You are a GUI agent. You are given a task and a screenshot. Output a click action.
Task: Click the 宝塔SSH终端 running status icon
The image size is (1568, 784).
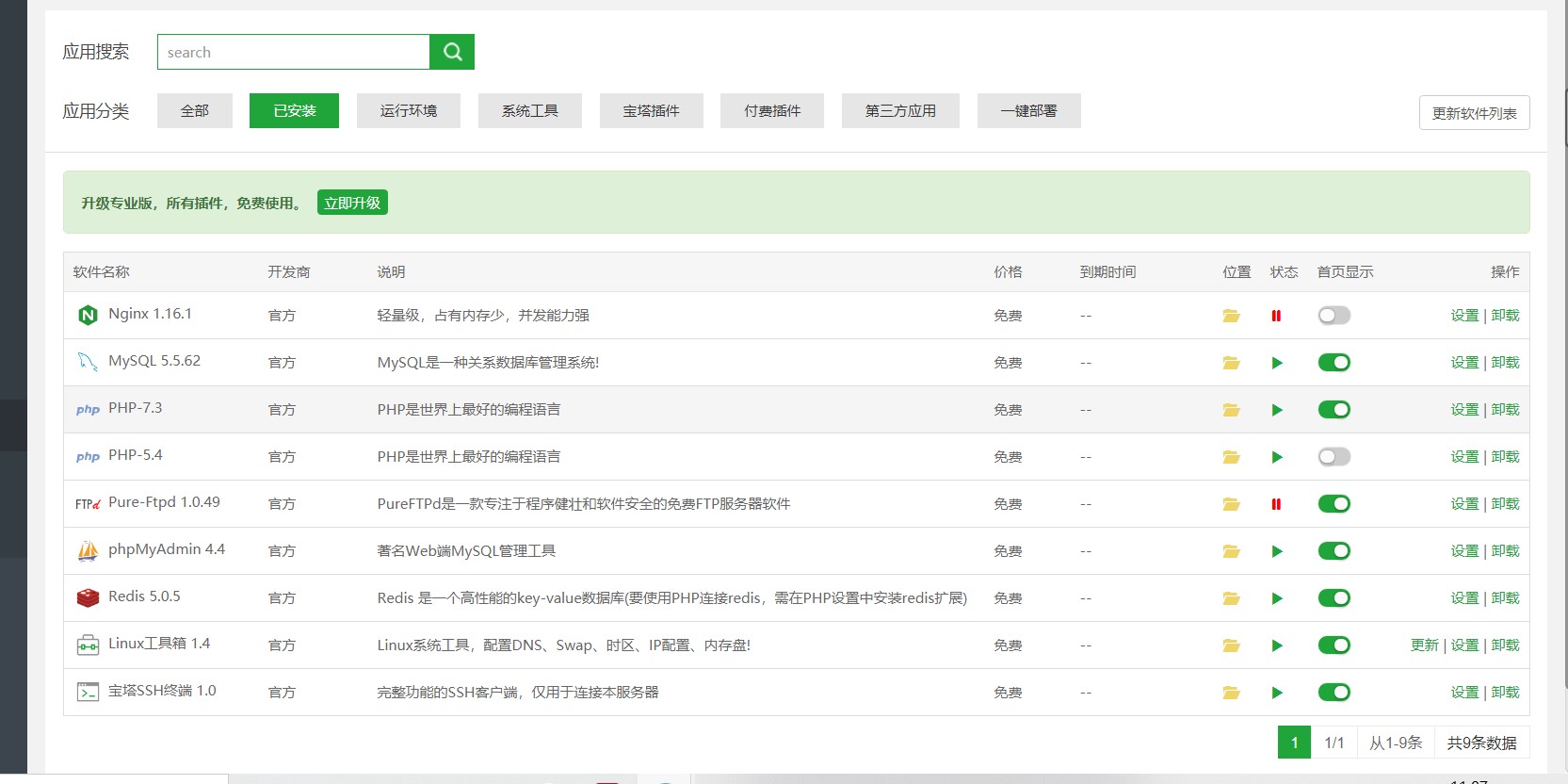coord(1277,693)
